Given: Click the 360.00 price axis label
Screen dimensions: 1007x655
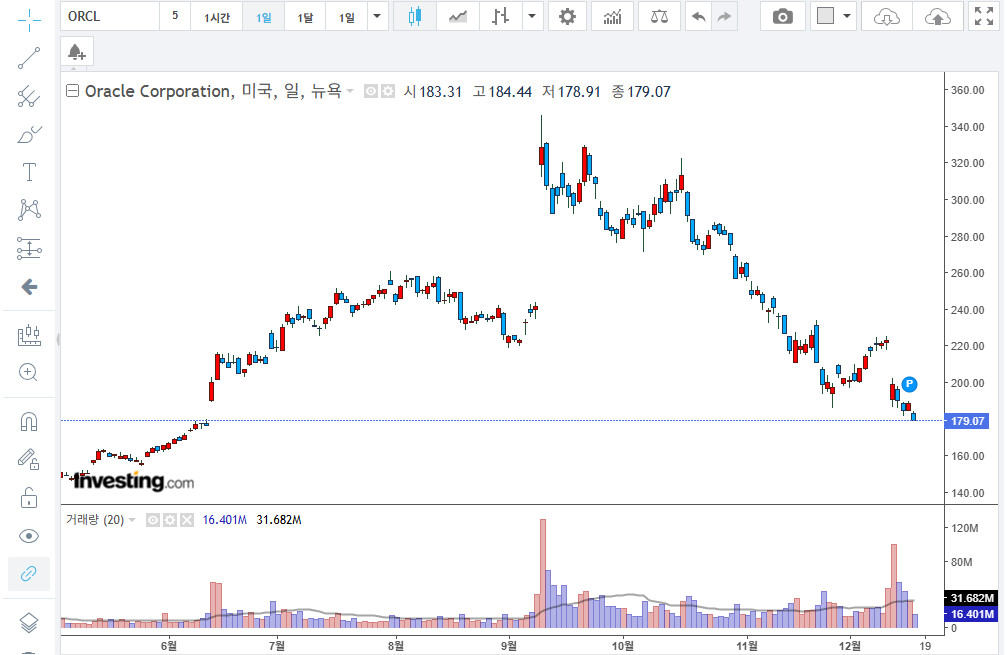Looking at the screenshot, I should [x=967, y=90].
